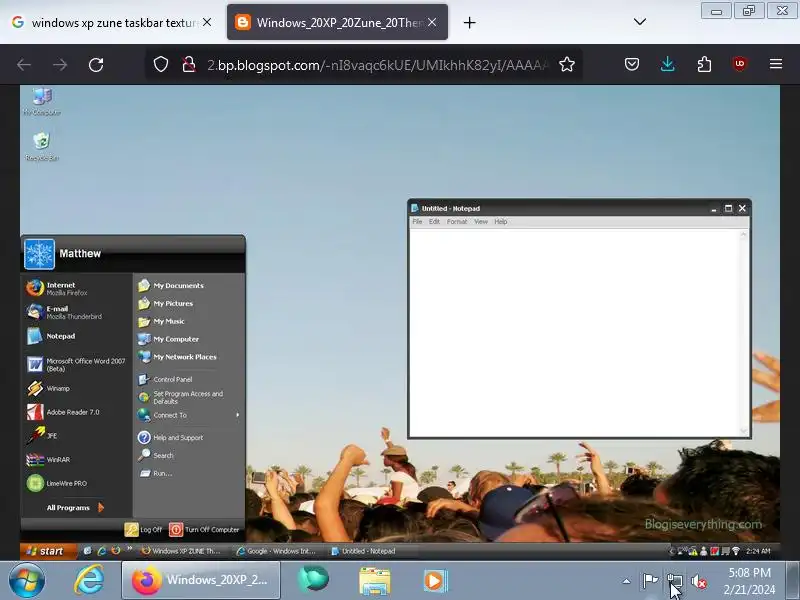Click Run... in the pictured Start menu
The height and width of the screenshot is (600, 800).
tap(162, 473)
